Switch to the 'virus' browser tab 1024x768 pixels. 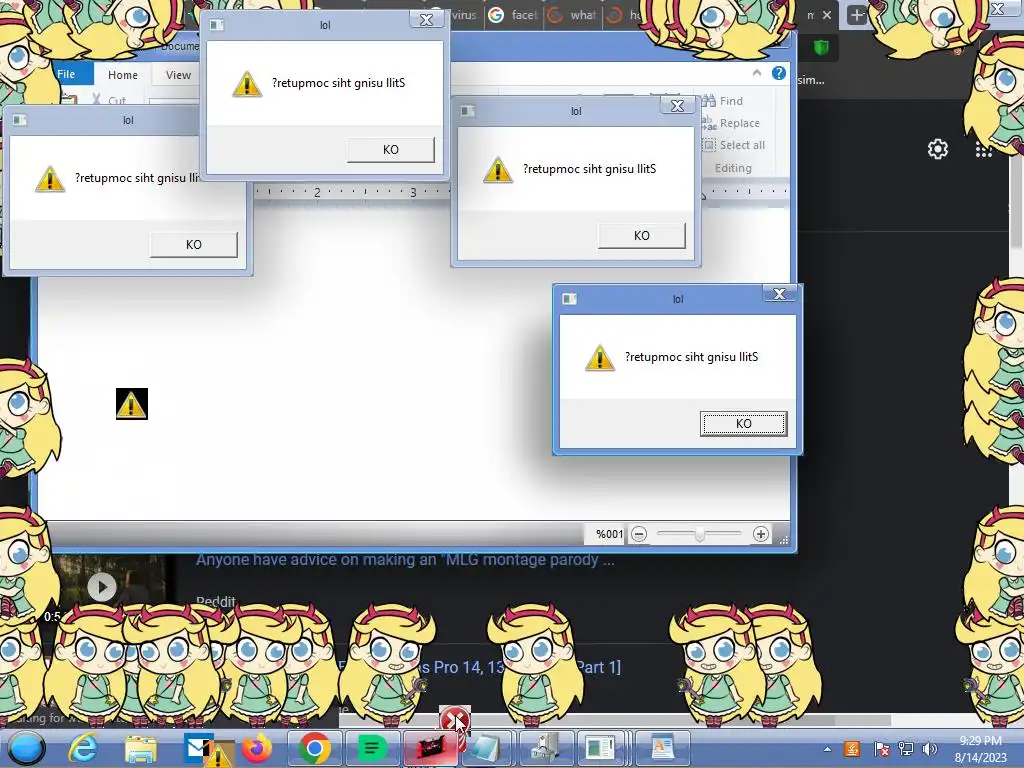click(x=464, y=15)
